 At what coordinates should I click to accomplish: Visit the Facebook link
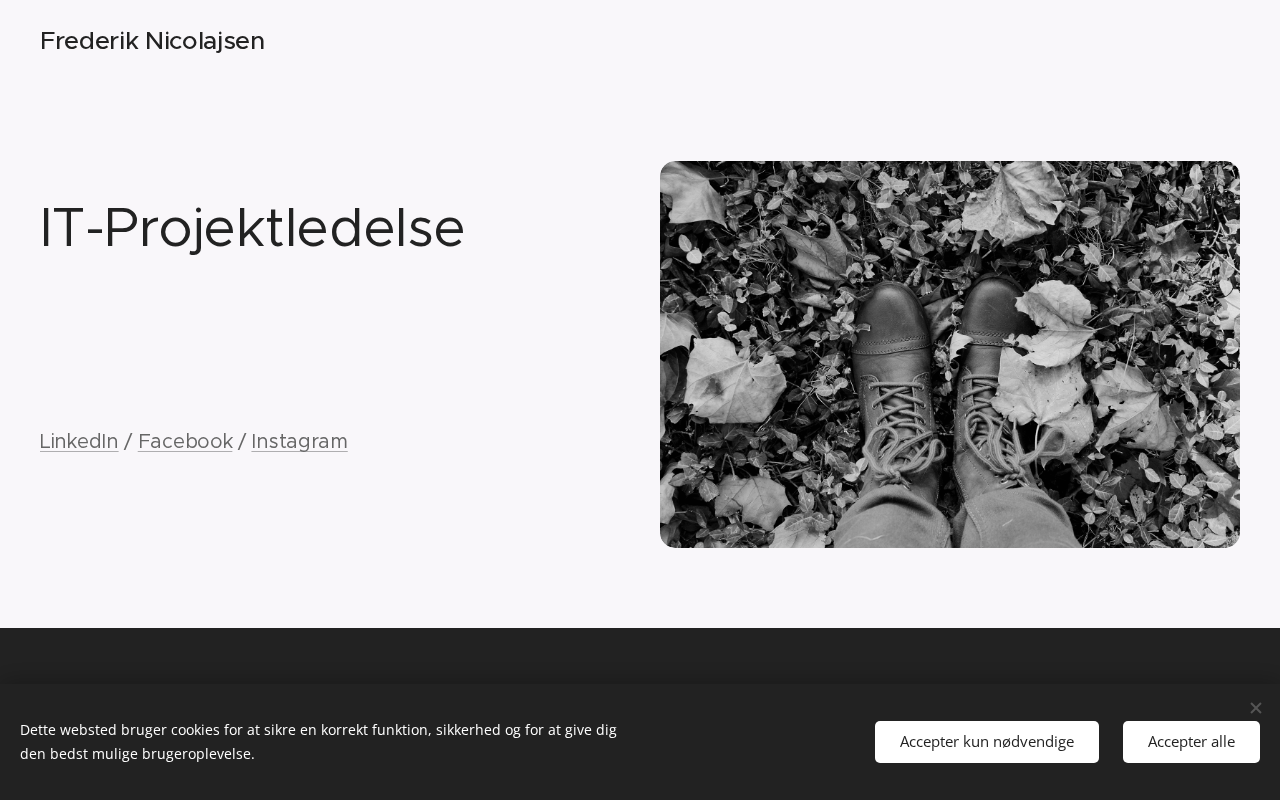point(185,441)
